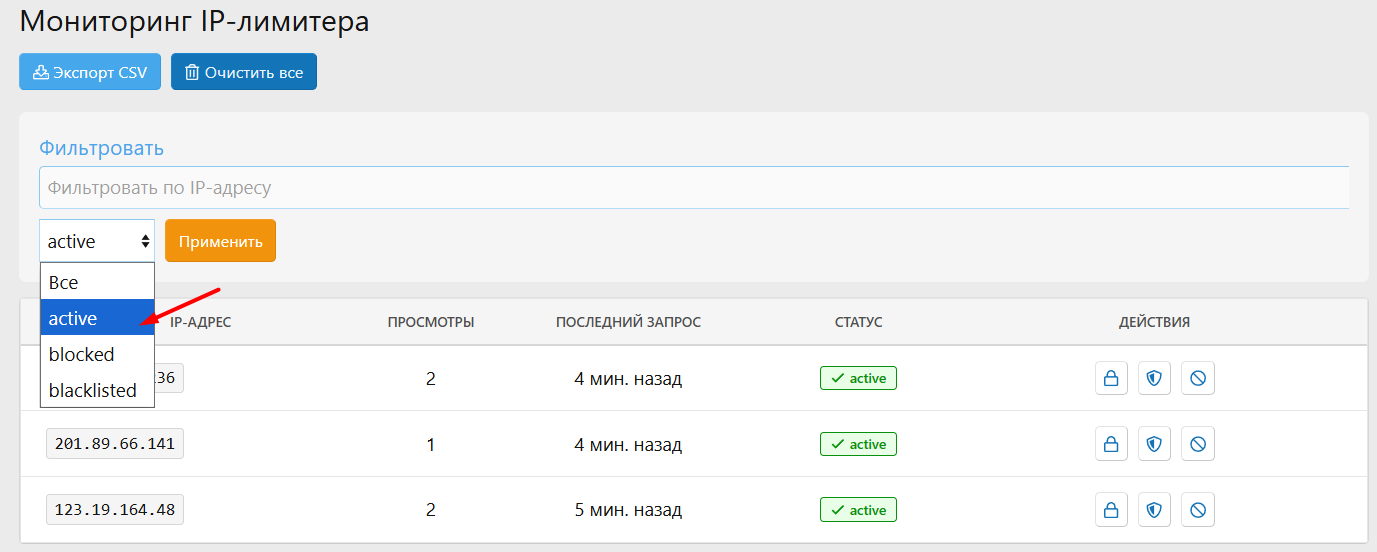Image resolution: width=1377 pixels, height=552 pixels.
Task: Click ban icon for IP 201.89.66.141
Action: coord(1197,444)
